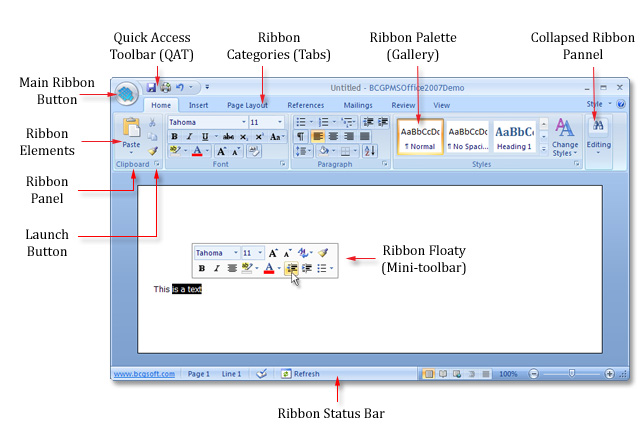Toggle Italic in the ribbon Font panel
Viewport: 640px width, 431px height.
click(x=189, y=137)
